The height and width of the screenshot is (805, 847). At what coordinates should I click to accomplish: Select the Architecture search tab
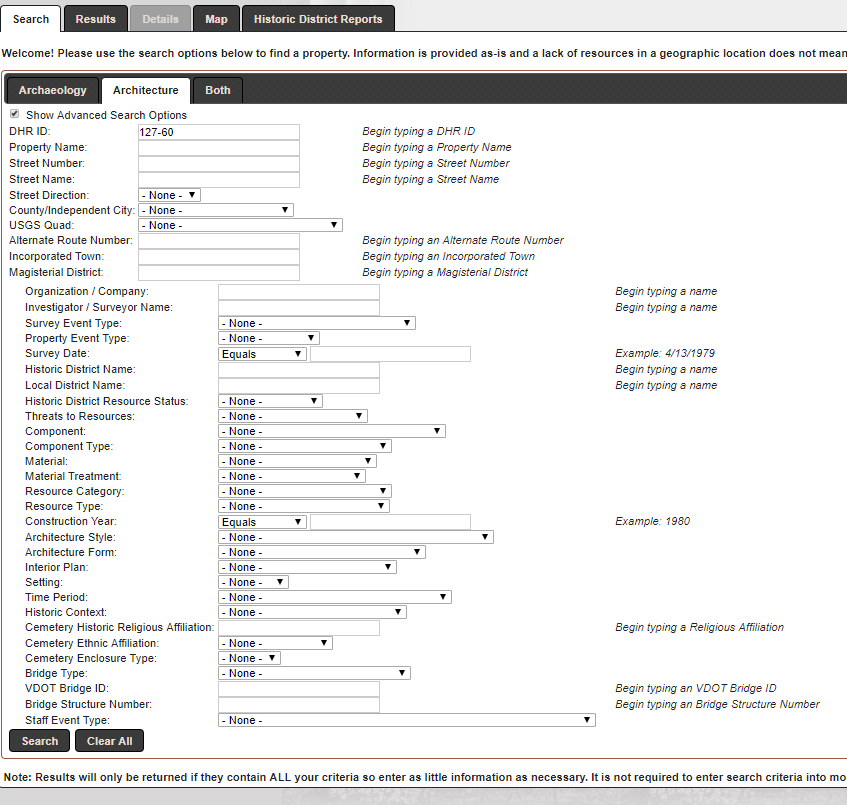(146, 90)
